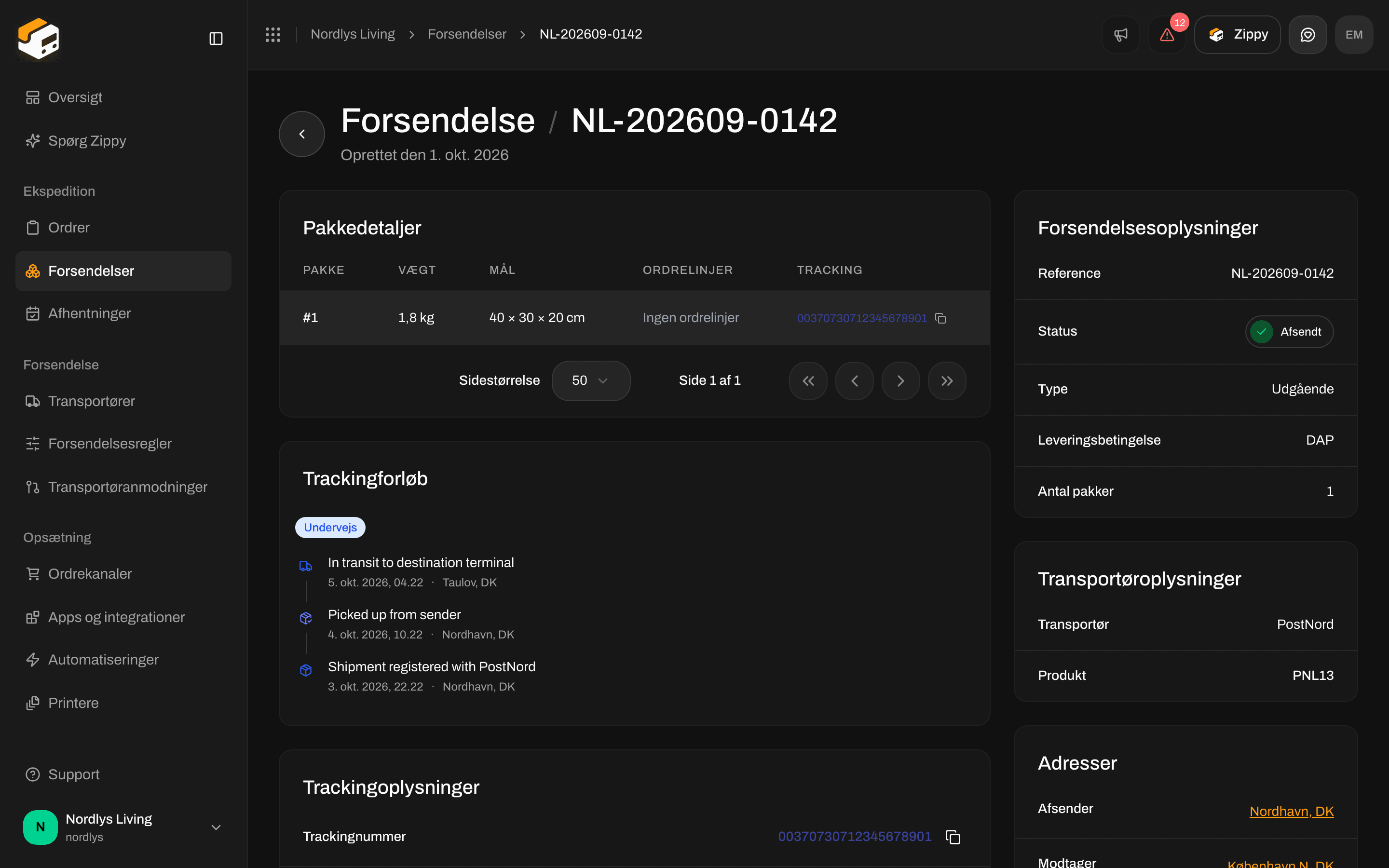Click the Forsendelser breadcrumb link

467,34
